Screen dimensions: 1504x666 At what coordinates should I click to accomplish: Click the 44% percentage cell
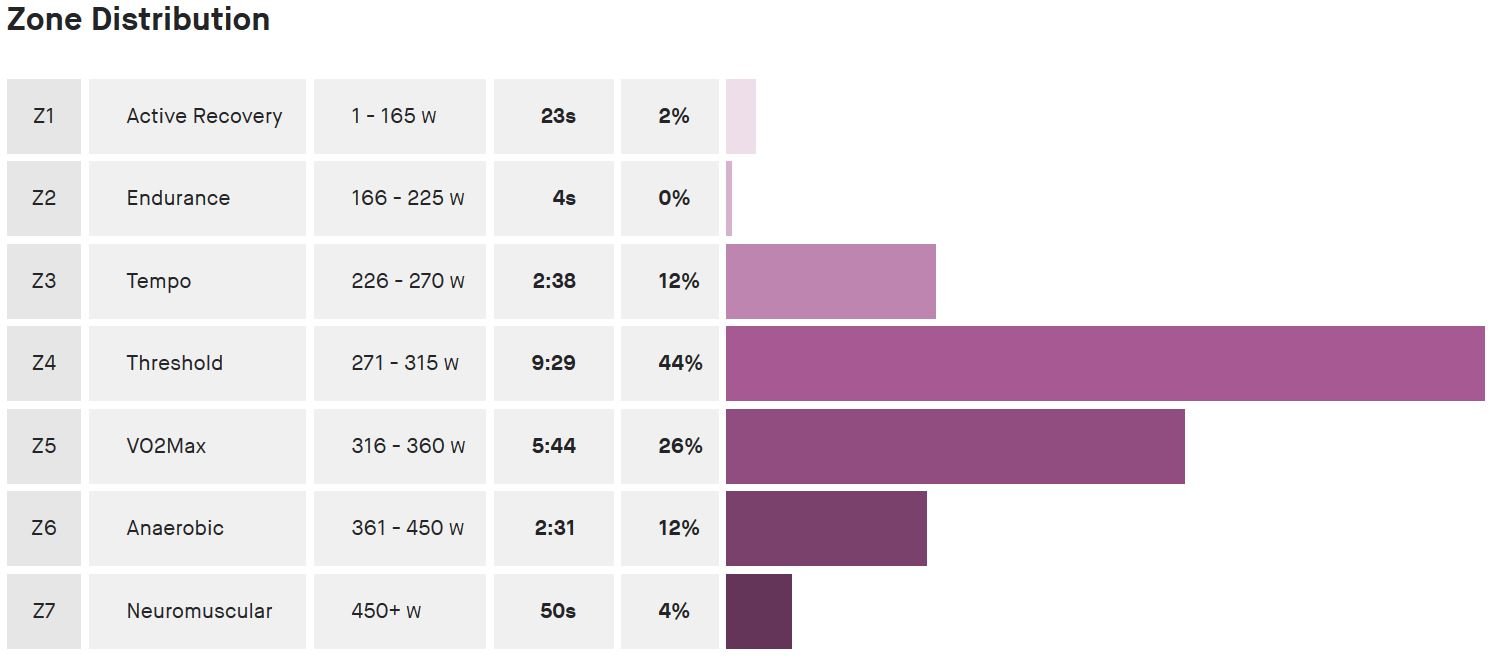coord(670,363)
